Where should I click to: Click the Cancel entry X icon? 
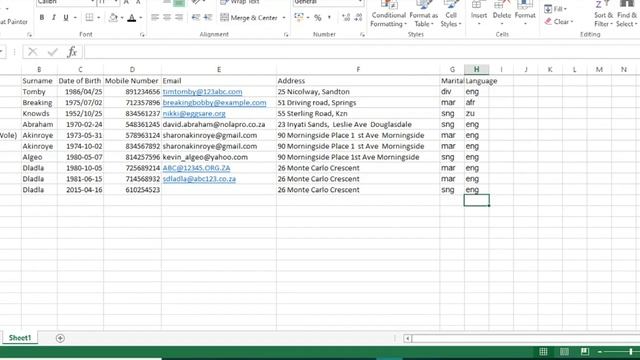tap(33, 52)
